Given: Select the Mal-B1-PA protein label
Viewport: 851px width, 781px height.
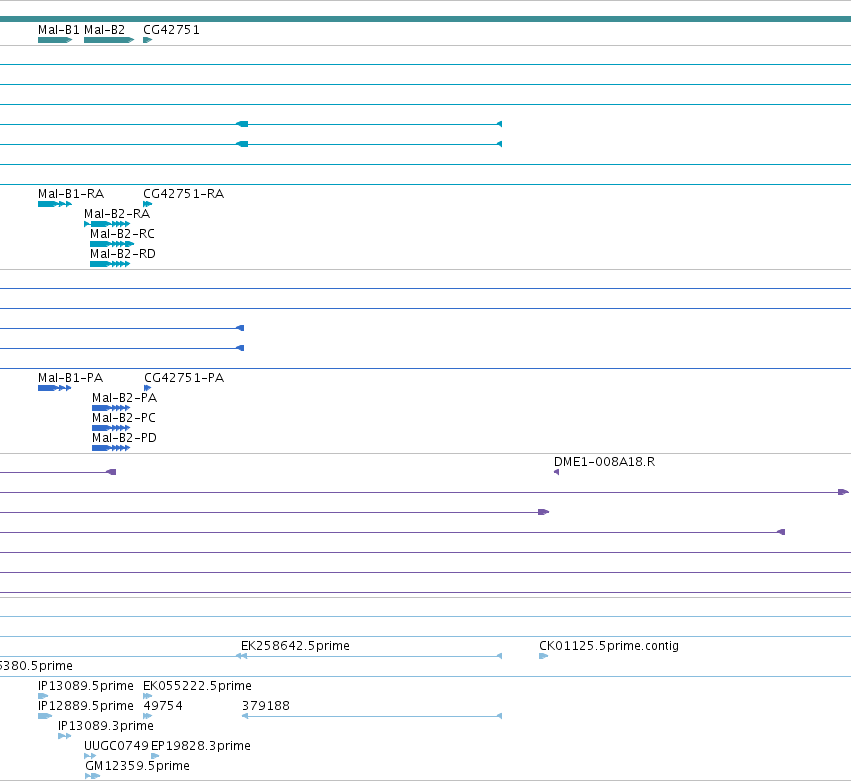Looking at the screenshot, I should [70, 378].
